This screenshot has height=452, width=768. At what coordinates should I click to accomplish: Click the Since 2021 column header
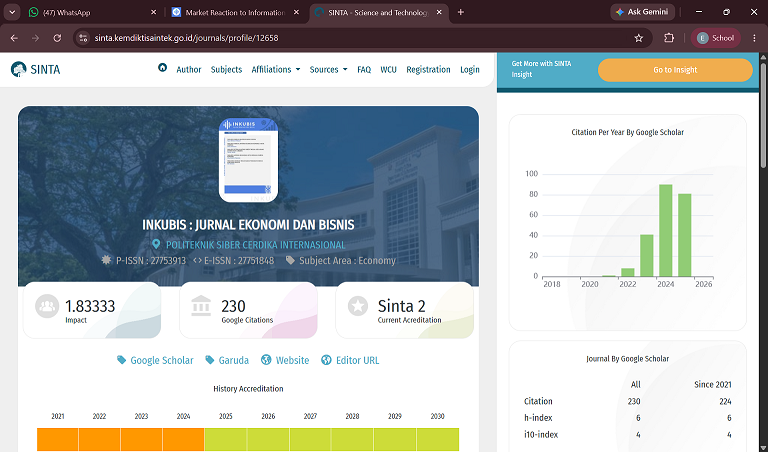click(713, 384)
